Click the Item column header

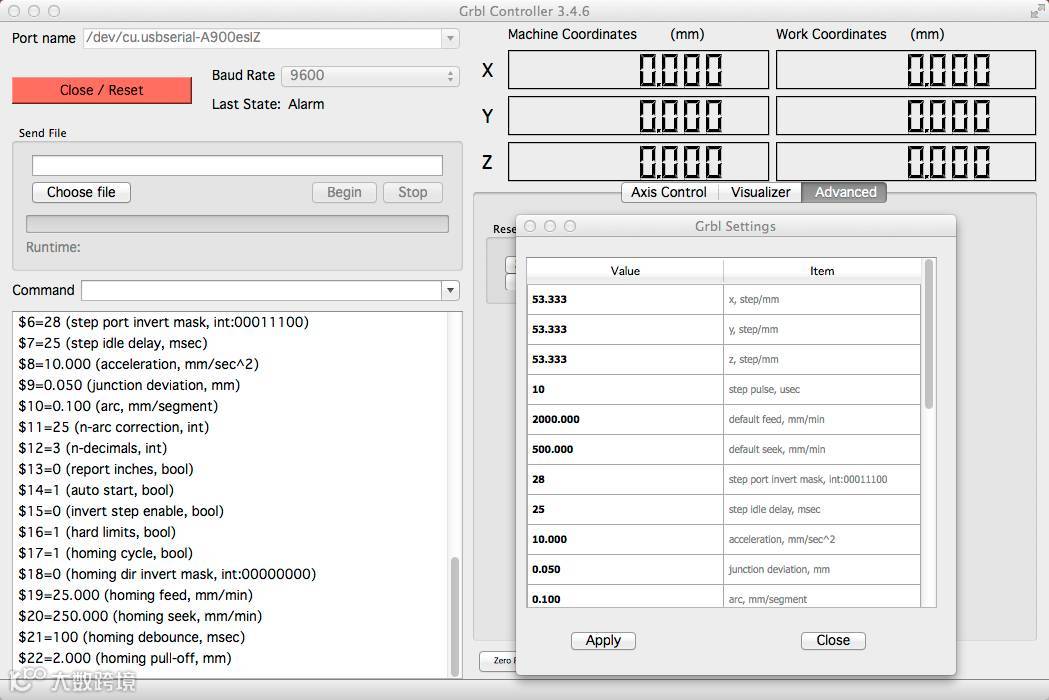[822, 271]
